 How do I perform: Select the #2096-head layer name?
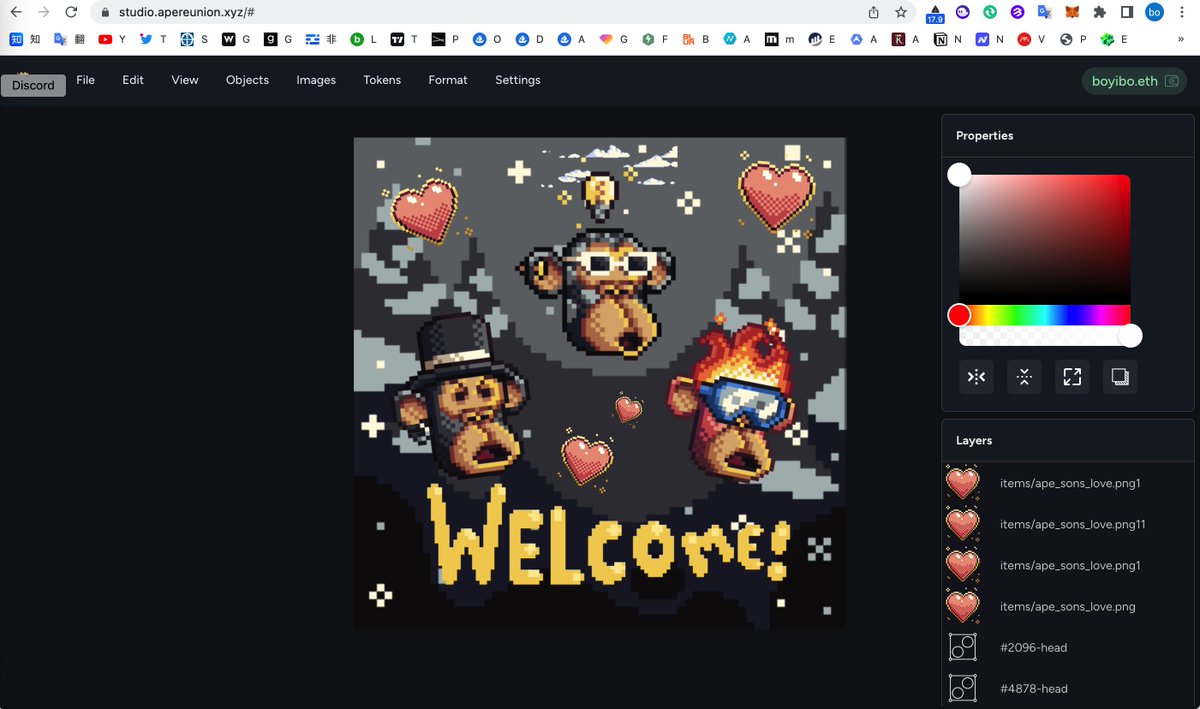(1033, 647)
